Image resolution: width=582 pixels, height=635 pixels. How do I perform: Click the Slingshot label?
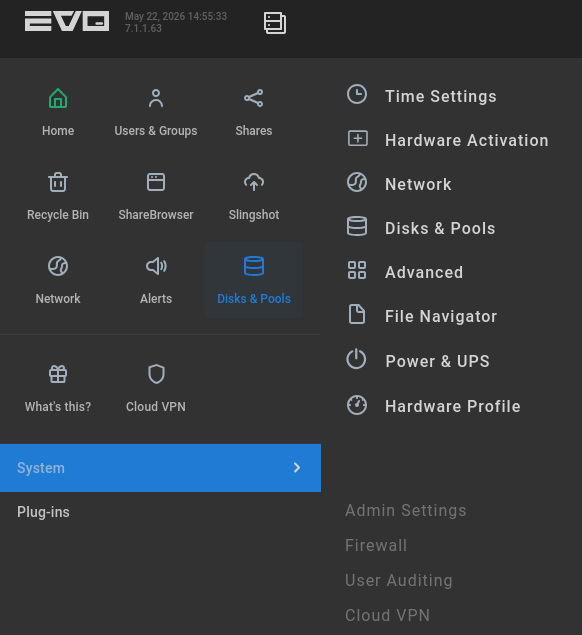[254, 215]
